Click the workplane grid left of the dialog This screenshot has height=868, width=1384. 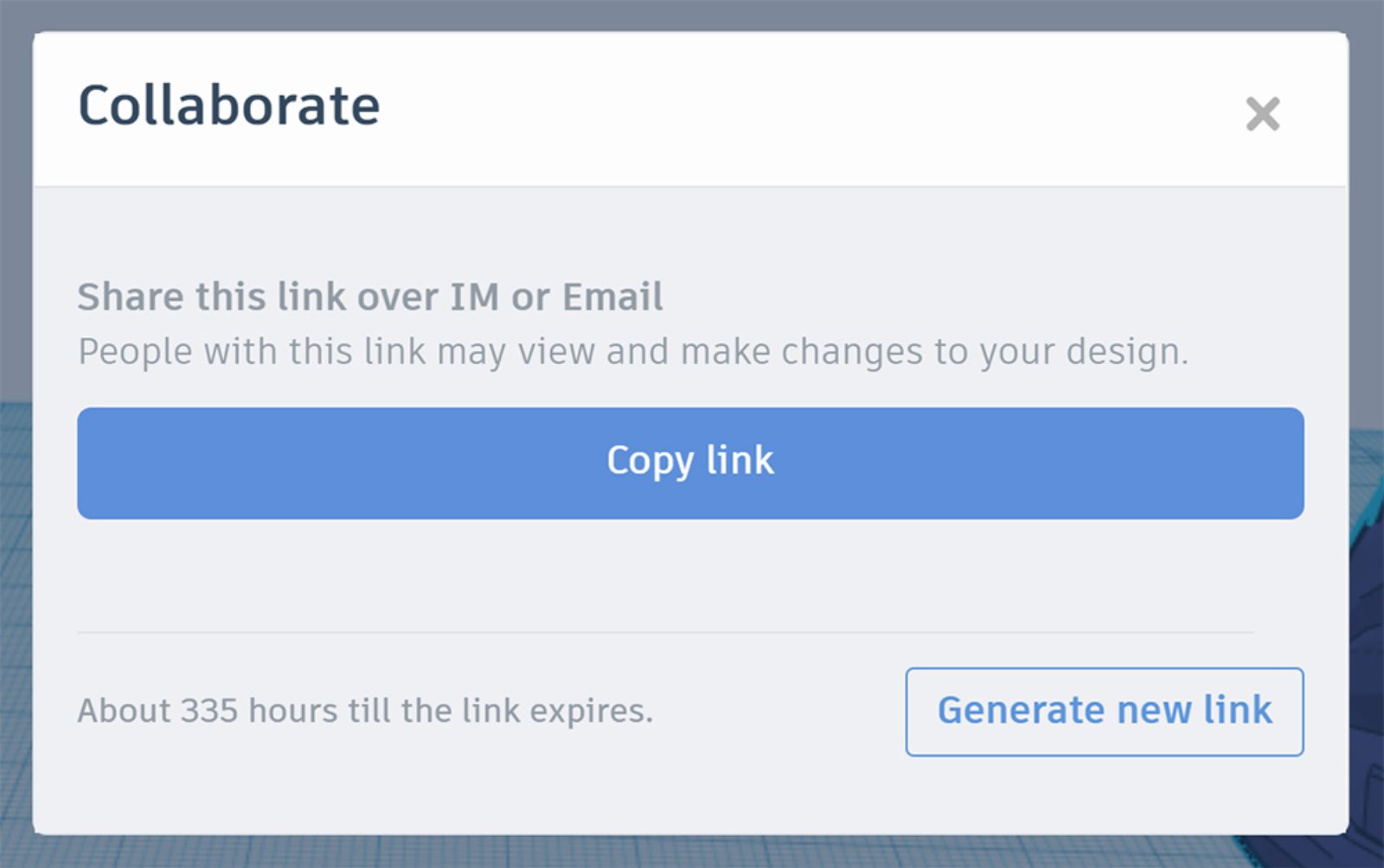[15, 605]
